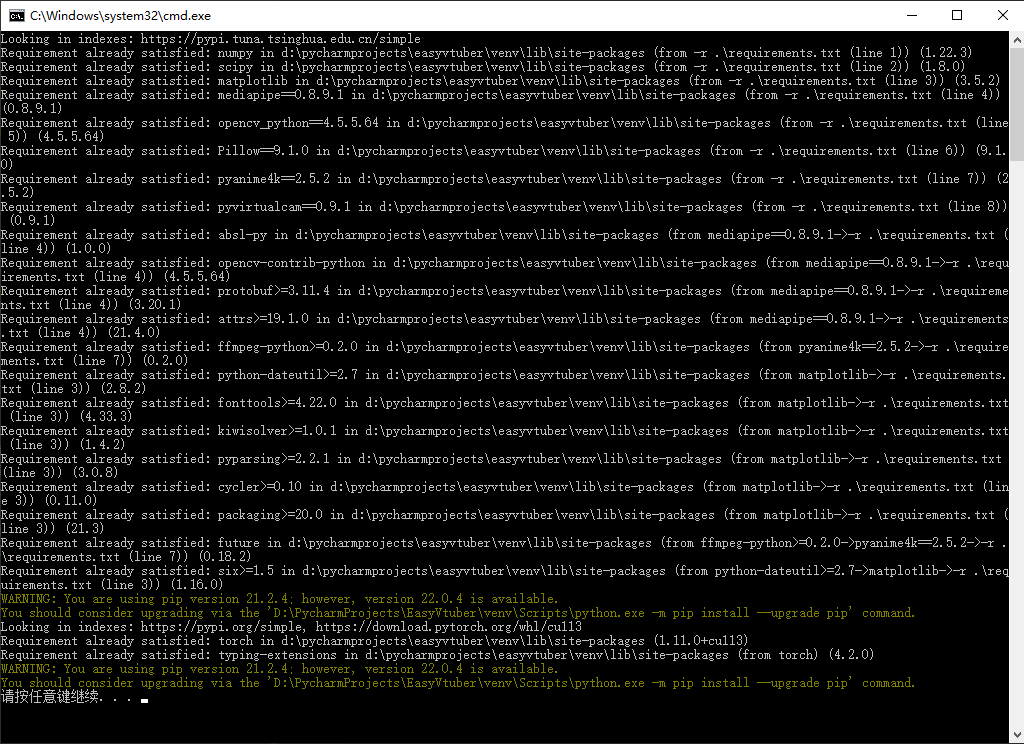Viewport: 1024px width, 744px height.
Task: Click the python-dateutil>=2.7 text
Action: 288,376
